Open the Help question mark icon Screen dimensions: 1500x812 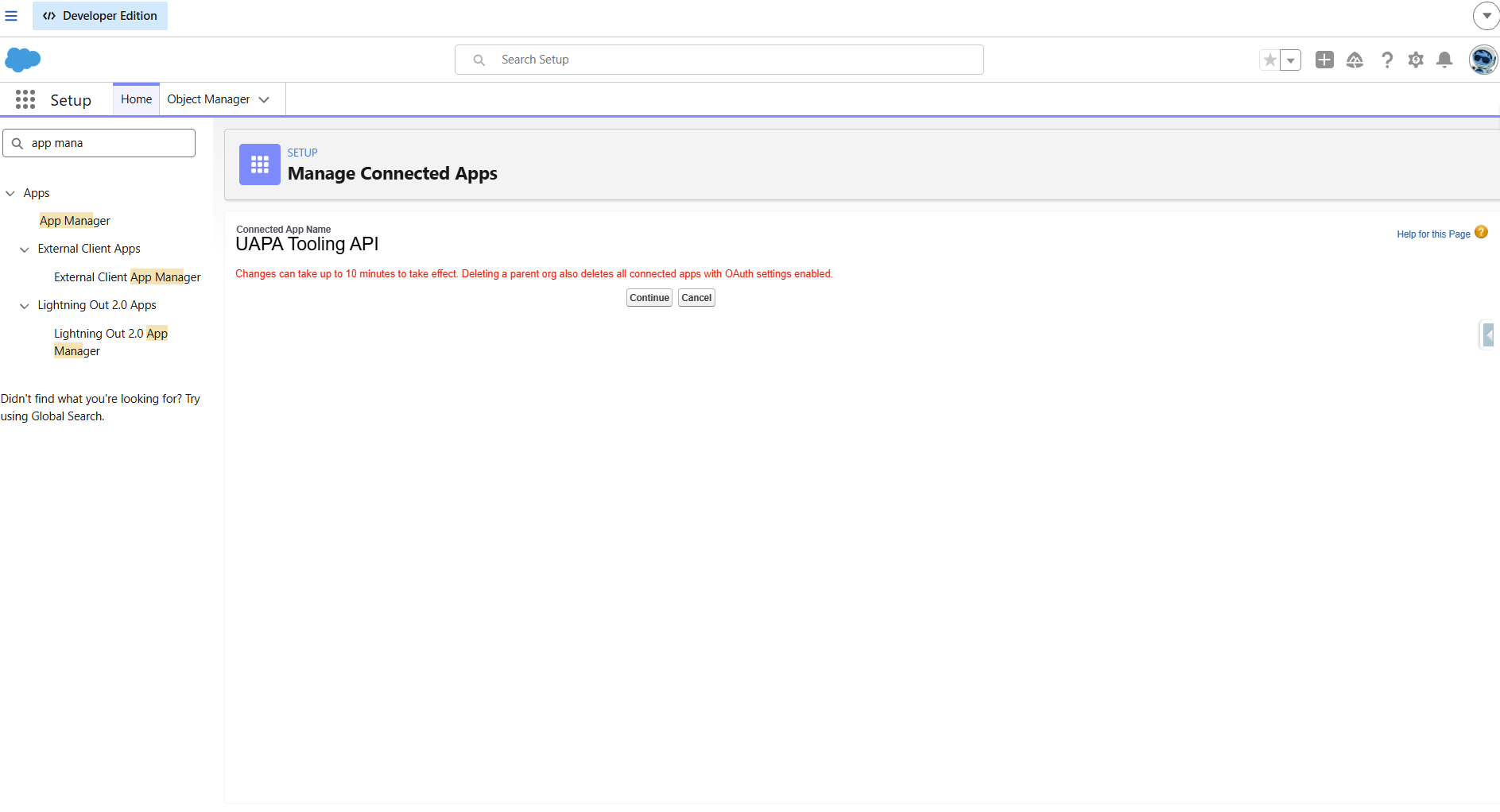click(x=1387, y=60)
